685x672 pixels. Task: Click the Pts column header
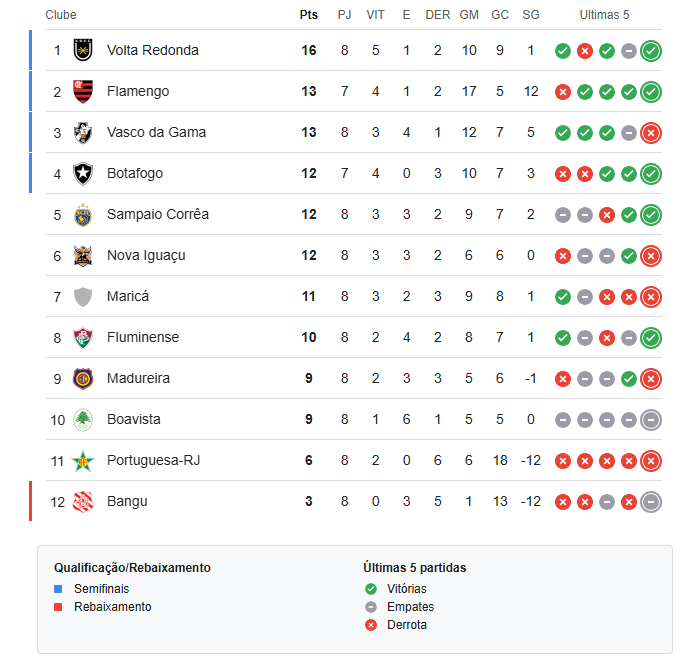click(x=308, y=15)
